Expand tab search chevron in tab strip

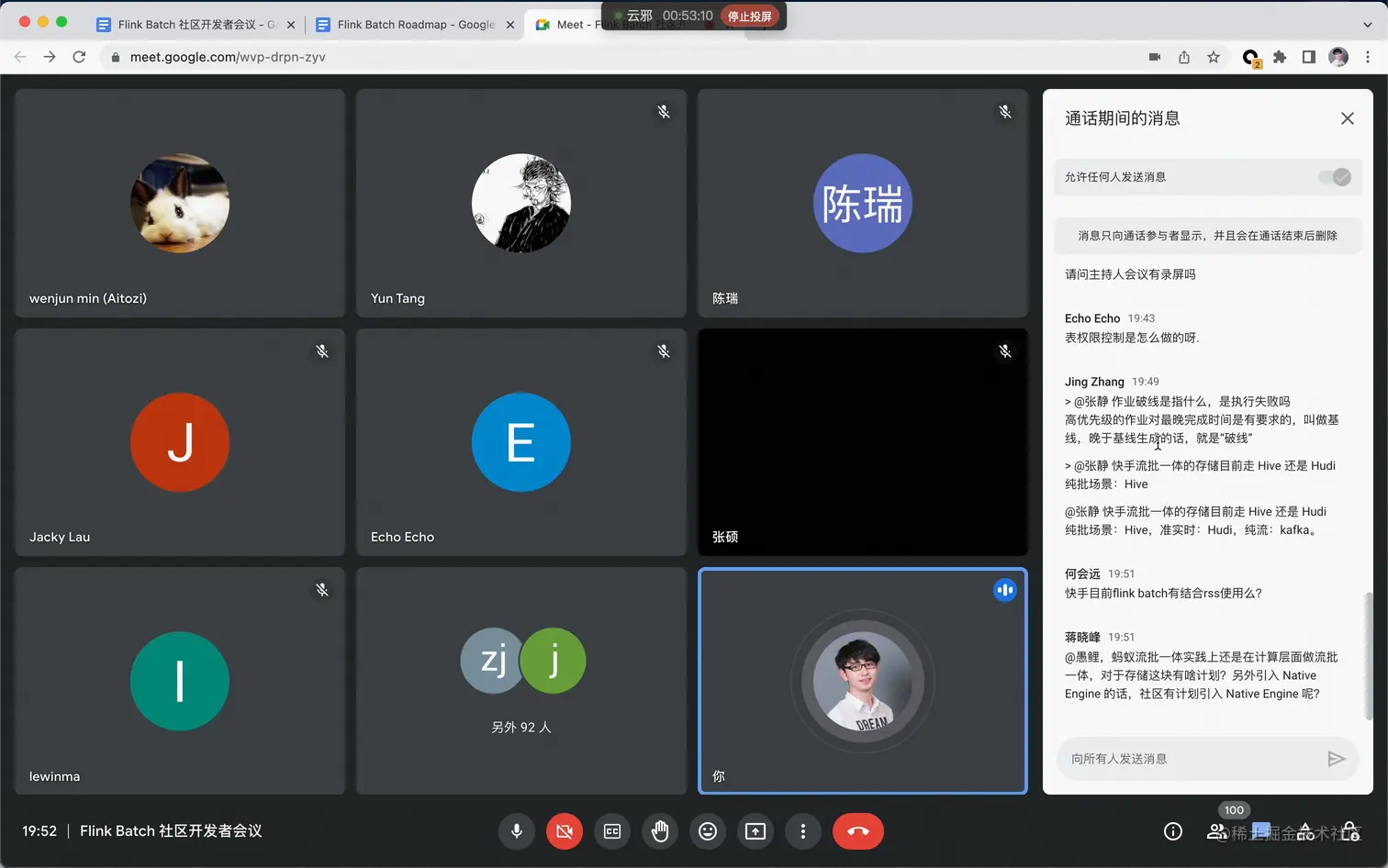[x=1367, y=25]
